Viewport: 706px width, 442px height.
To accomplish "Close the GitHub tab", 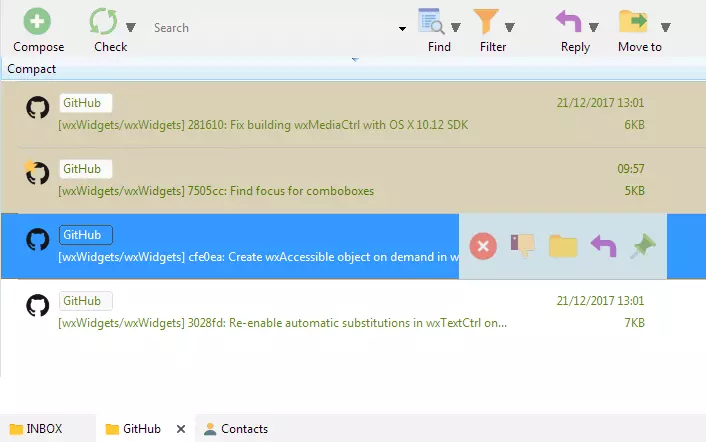I will (181, 429).
